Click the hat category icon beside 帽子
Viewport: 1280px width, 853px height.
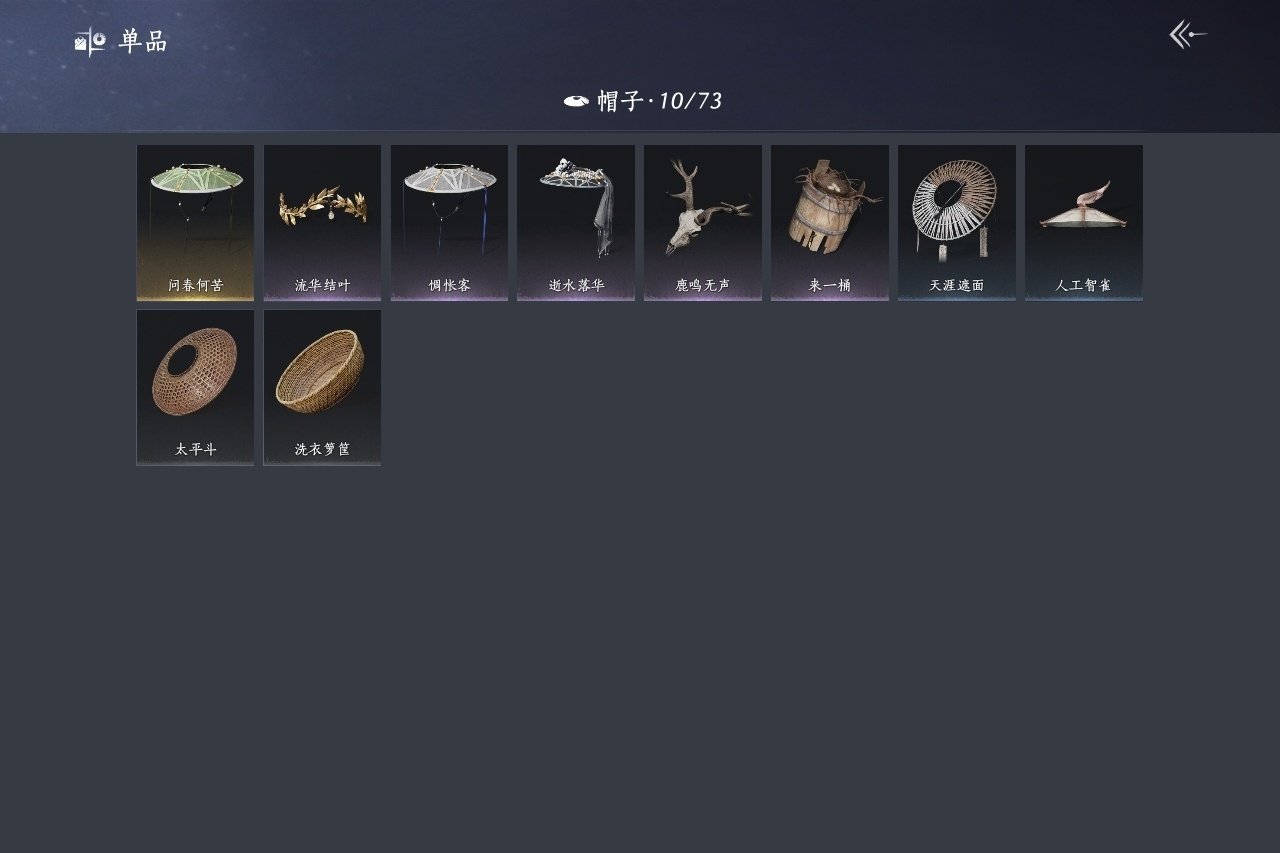click(576, 101)
